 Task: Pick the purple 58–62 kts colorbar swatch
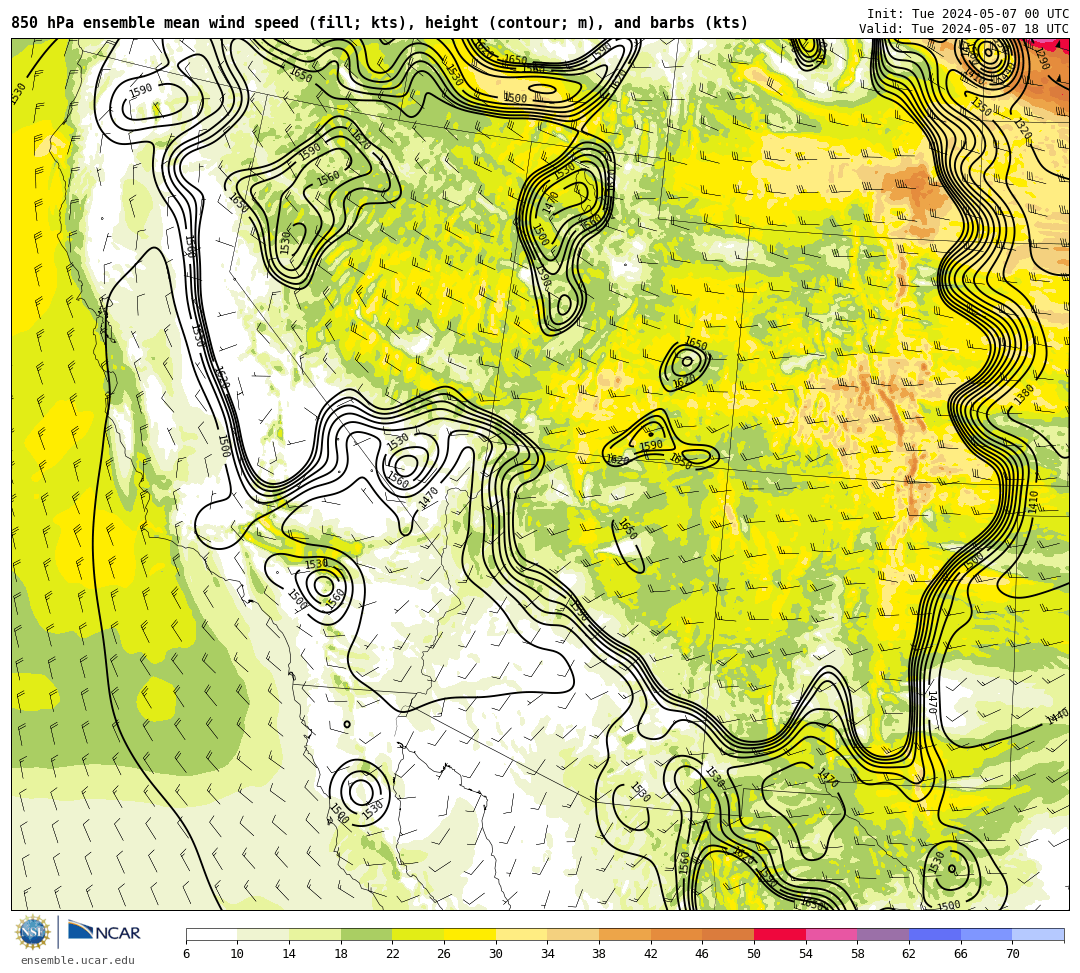coord(883,934)
